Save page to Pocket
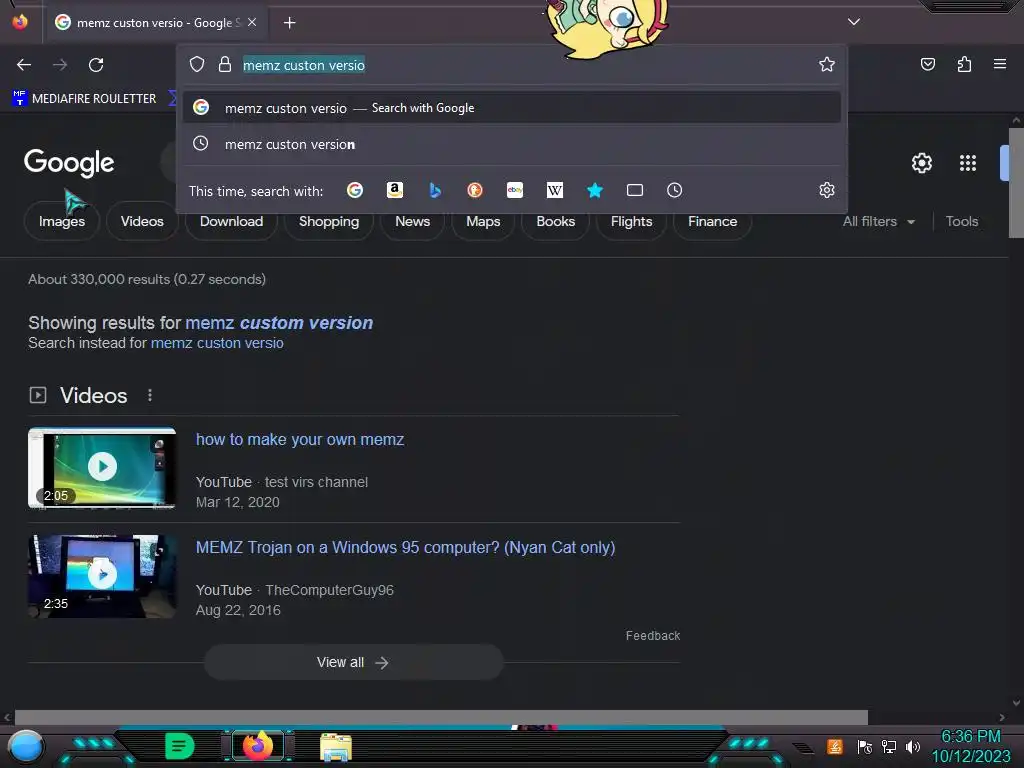 (927, 64)
